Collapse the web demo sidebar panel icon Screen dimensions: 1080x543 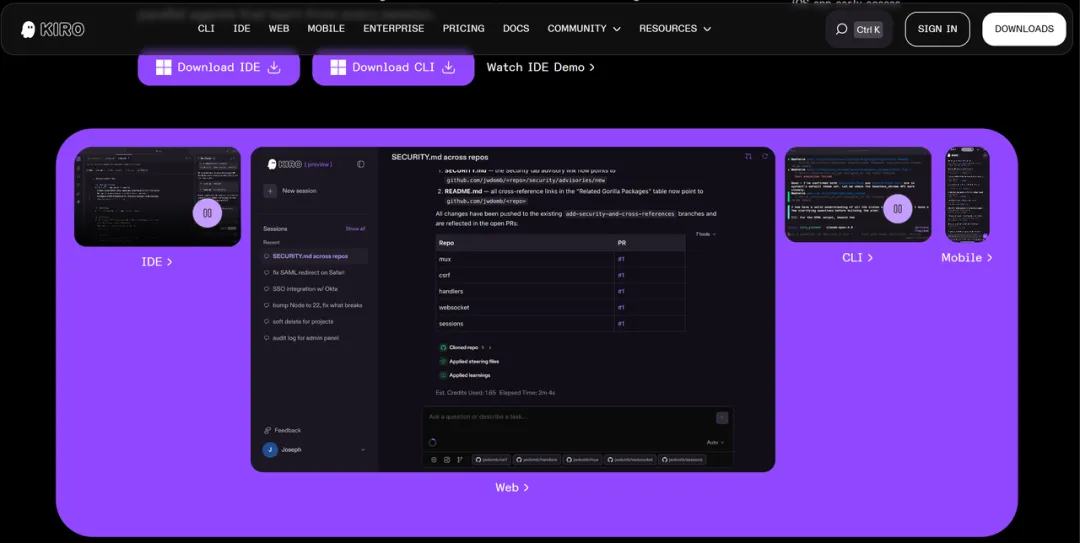pyautogui.click(x=360, y=164)
